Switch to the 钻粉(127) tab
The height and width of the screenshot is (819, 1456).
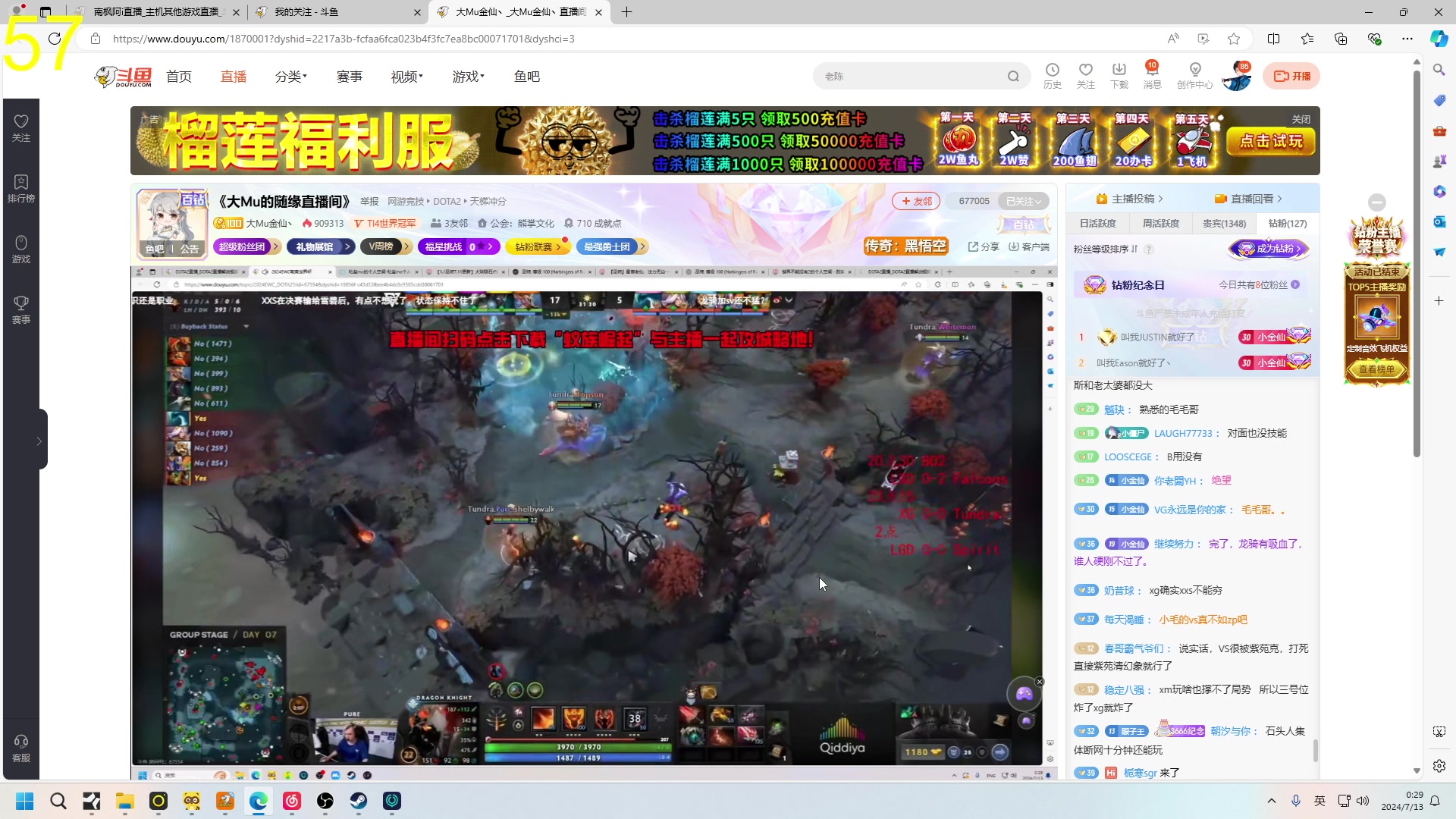point(1288,223)
